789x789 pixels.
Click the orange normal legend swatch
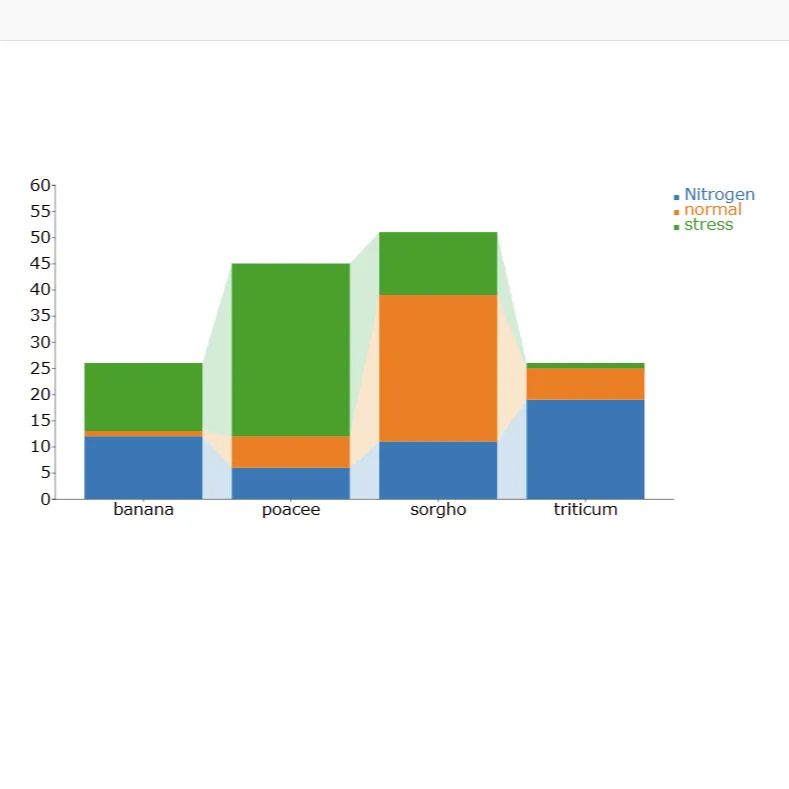pos(677,212)
